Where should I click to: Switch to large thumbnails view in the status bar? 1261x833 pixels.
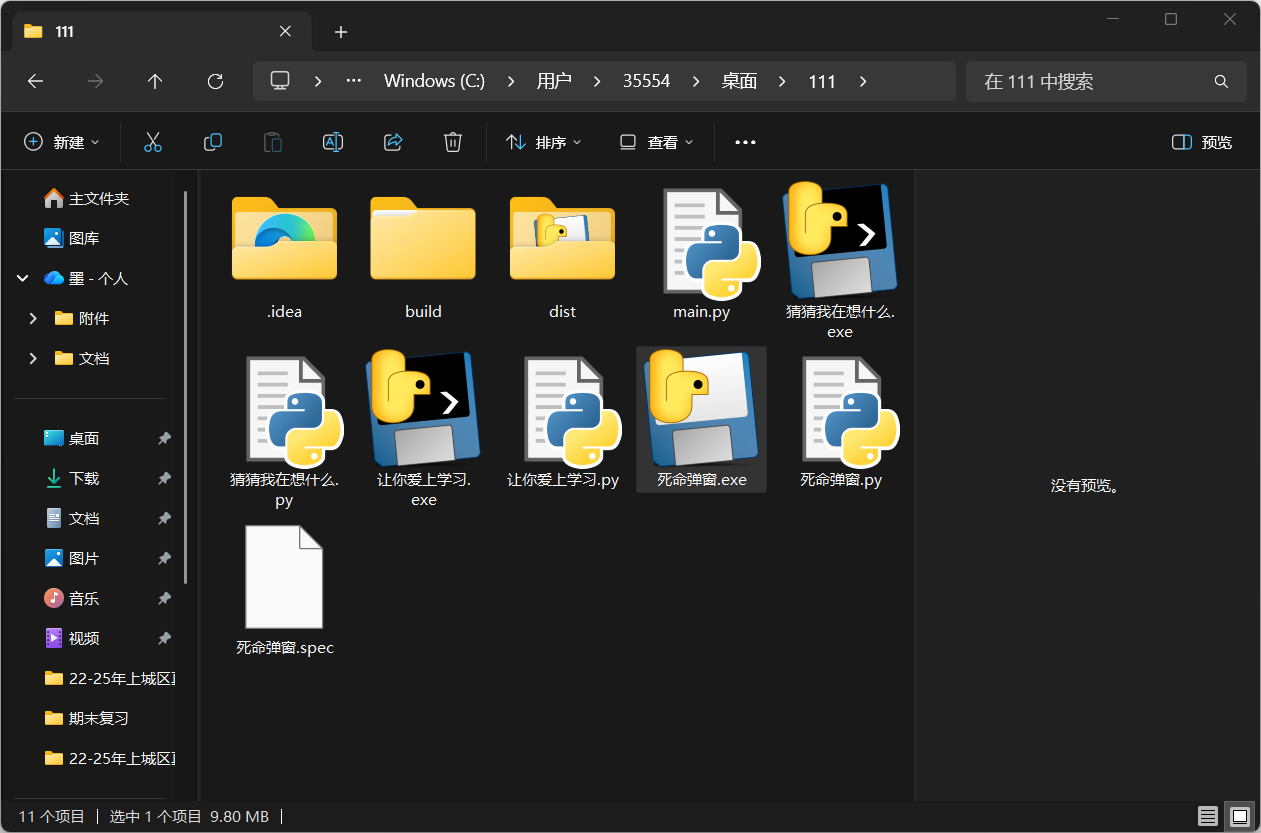click(1239, 816)
